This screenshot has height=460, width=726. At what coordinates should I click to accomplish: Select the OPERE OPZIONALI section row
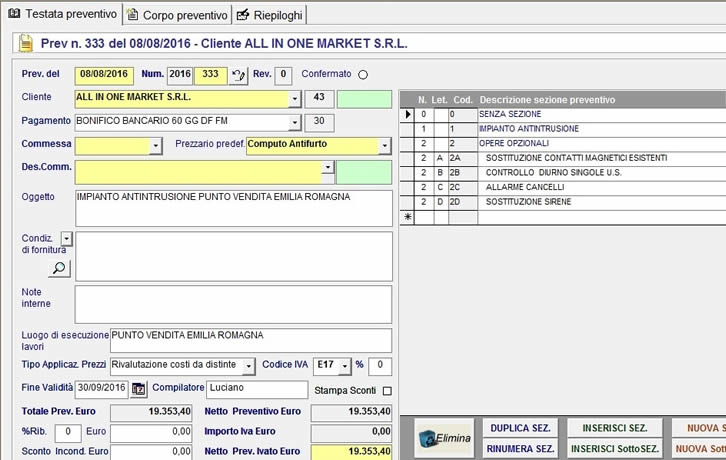pos(563,144)
